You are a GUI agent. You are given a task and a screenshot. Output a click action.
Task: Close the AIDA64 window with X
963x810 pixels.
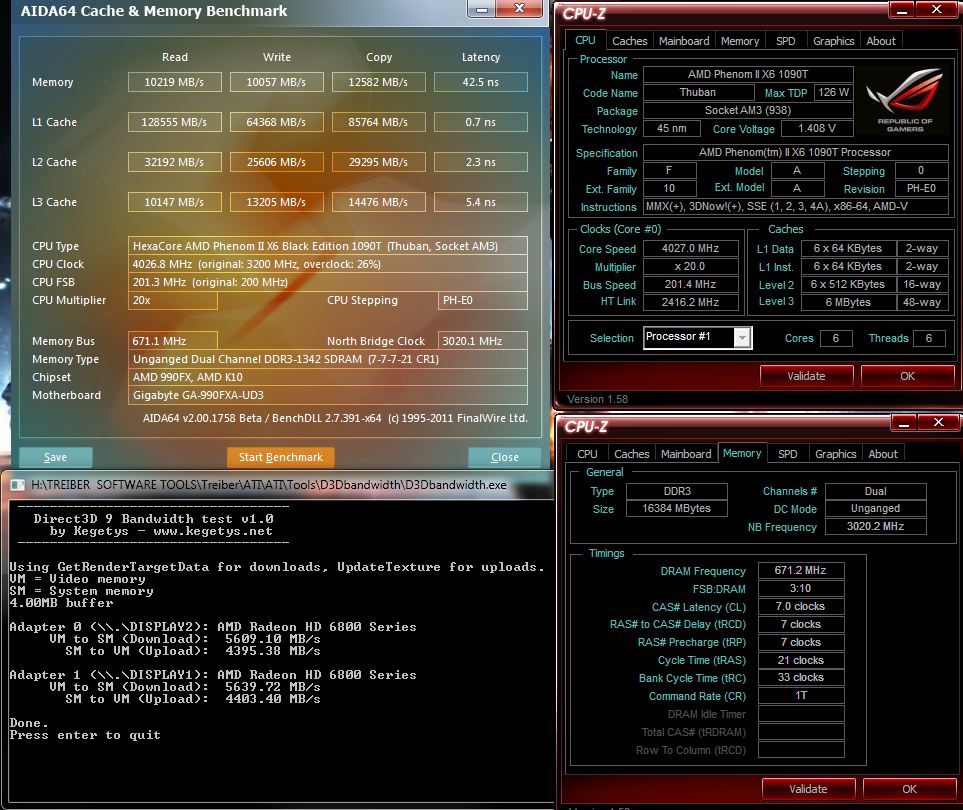tap(519, 8)
